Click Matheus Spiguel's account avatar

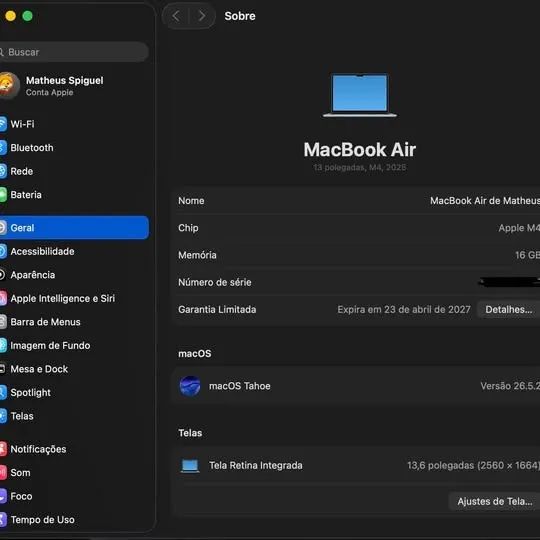coord(9,85)
